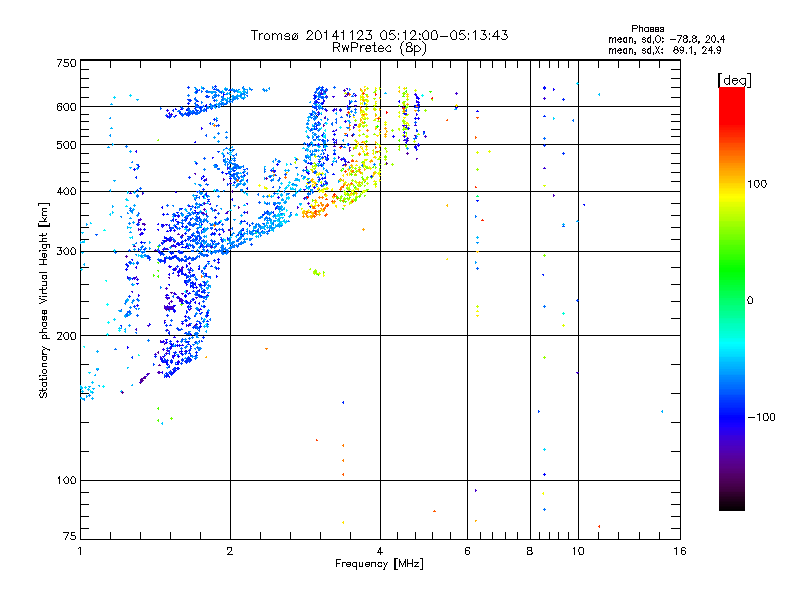Click the y-axis tick label '100'
800x600 pixels.
[66, 480]
